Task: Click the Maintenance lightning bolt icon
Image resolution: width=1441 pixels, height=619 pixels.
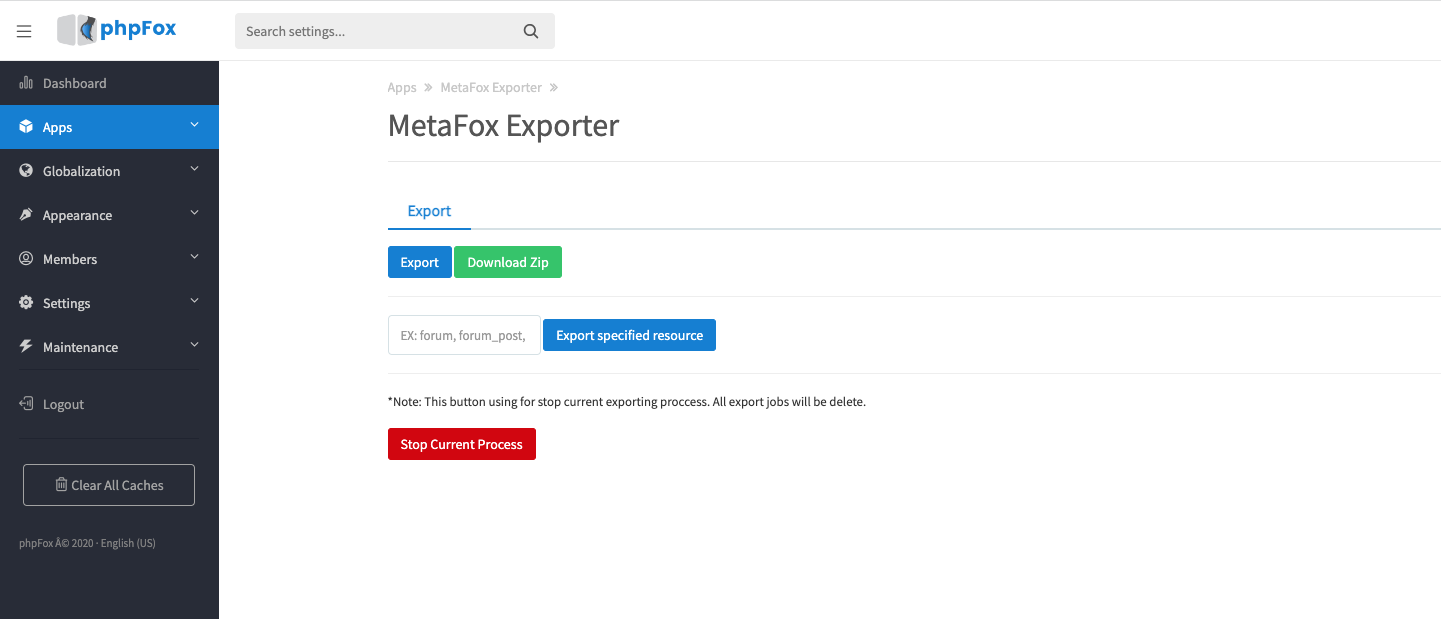Action: 26,347
